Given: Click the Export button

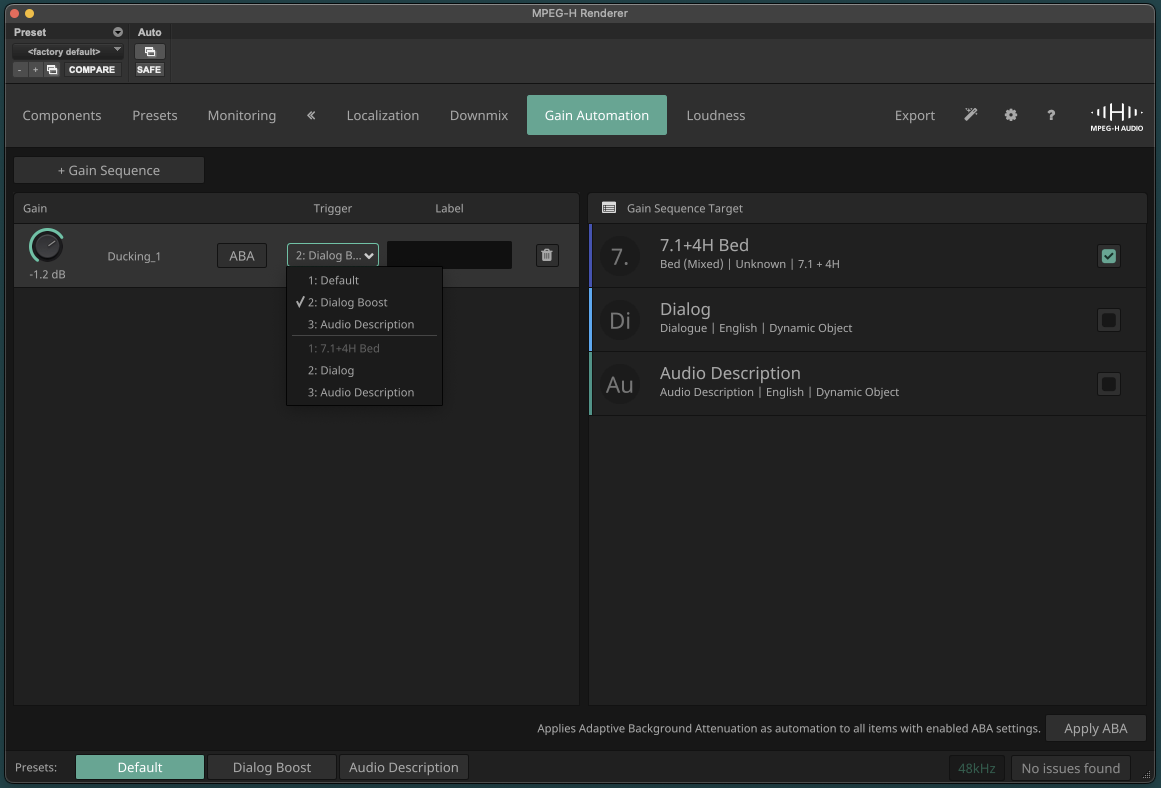Looking at the screenshot, I should tap(914, 115).
